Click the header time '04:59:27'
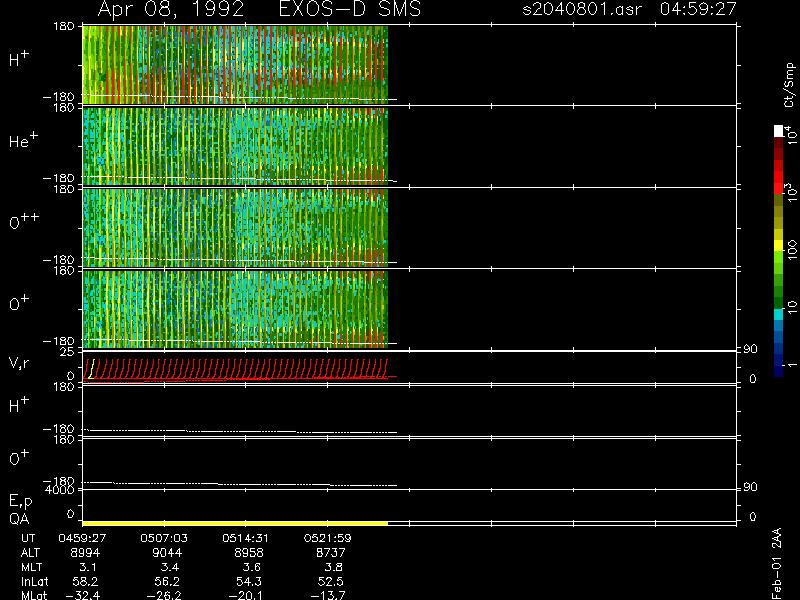Screen dimensions: 800x600 click(698, 9)
